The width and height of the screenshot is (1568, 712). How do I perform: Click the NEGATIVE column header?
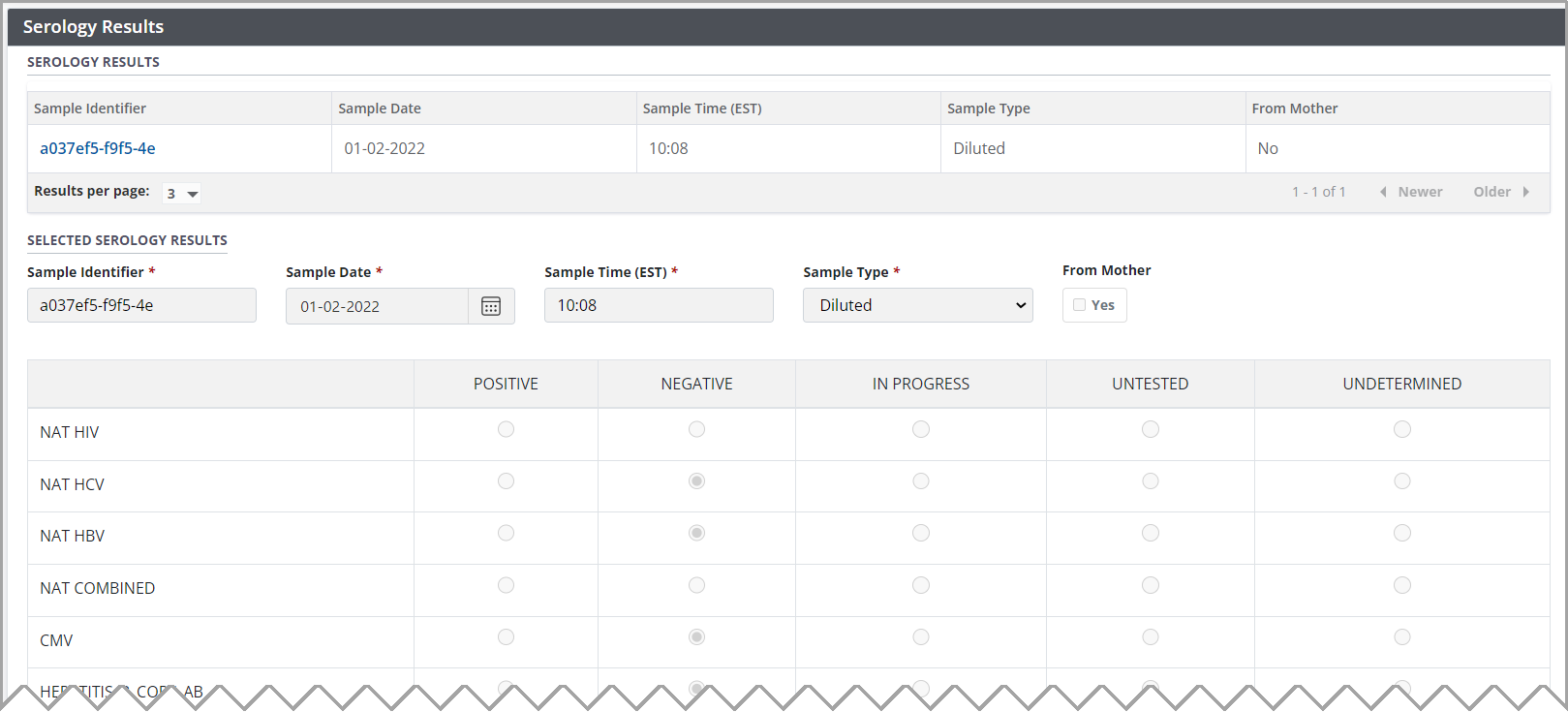coord(696,384)
